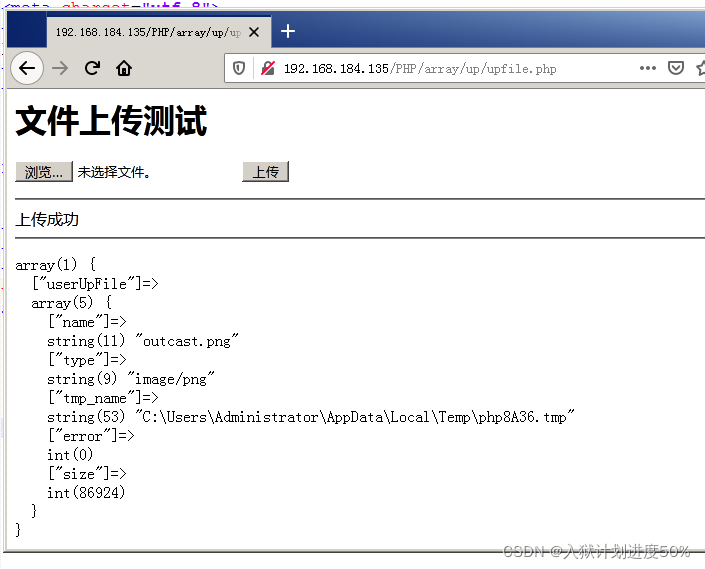View insecure connection padlock info

(268, 68)
